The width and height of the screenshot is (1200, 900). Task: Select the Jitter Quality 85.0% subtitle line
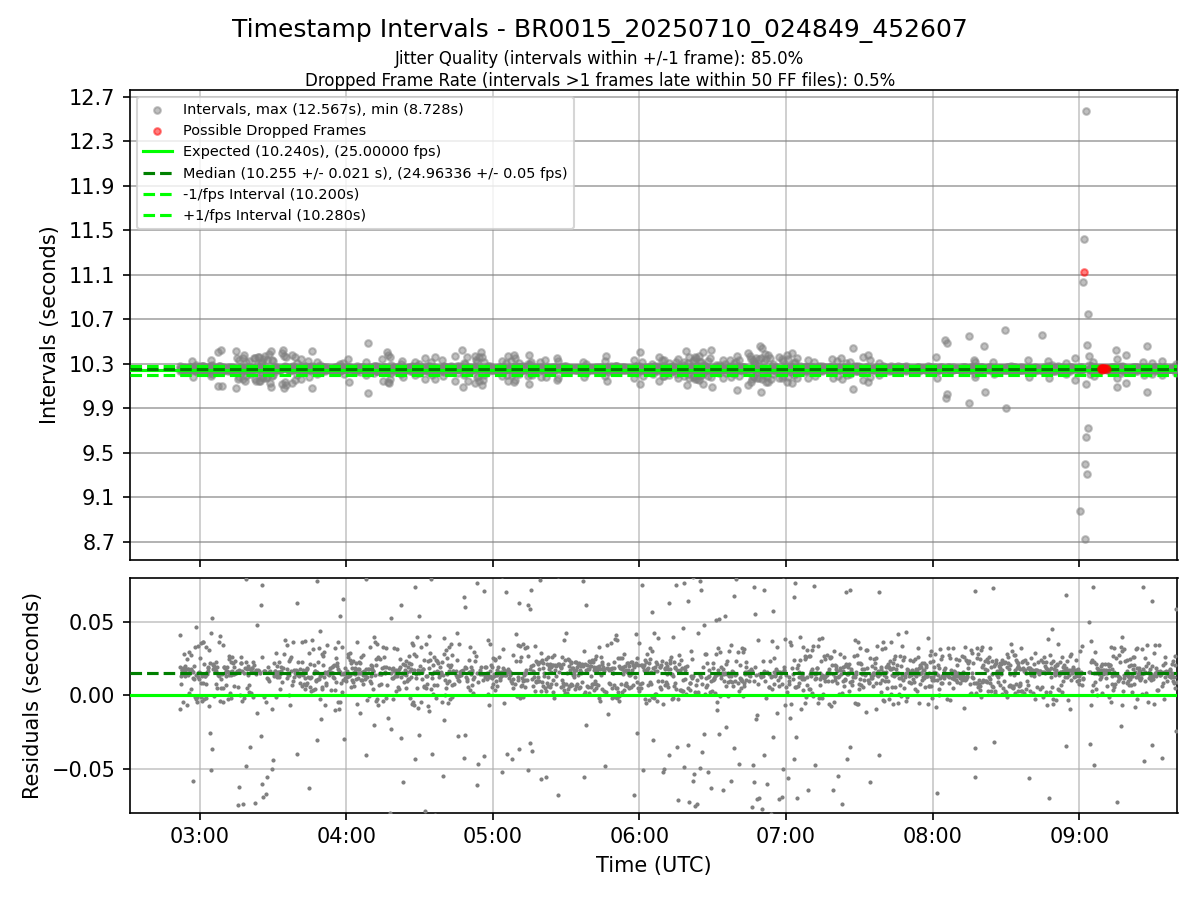(x=599, y=58)
